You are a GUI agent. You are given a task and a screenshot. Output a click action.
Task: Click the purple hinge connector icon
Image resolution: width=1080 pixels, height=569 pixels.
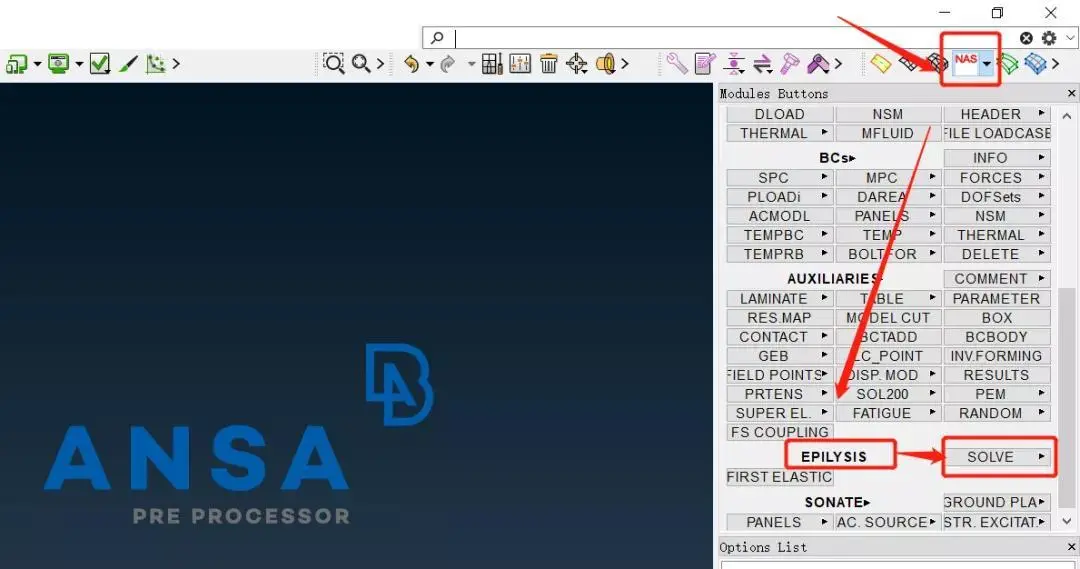coord(818,64)
